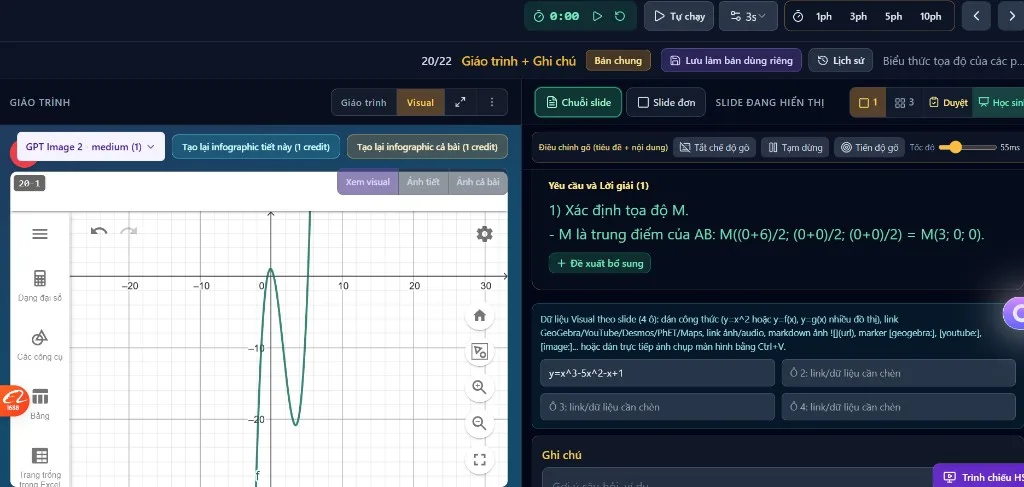Screen dimensions: 1024x487
Task: Go to next slide with right chevron
Action: (x=1011, y=16)
